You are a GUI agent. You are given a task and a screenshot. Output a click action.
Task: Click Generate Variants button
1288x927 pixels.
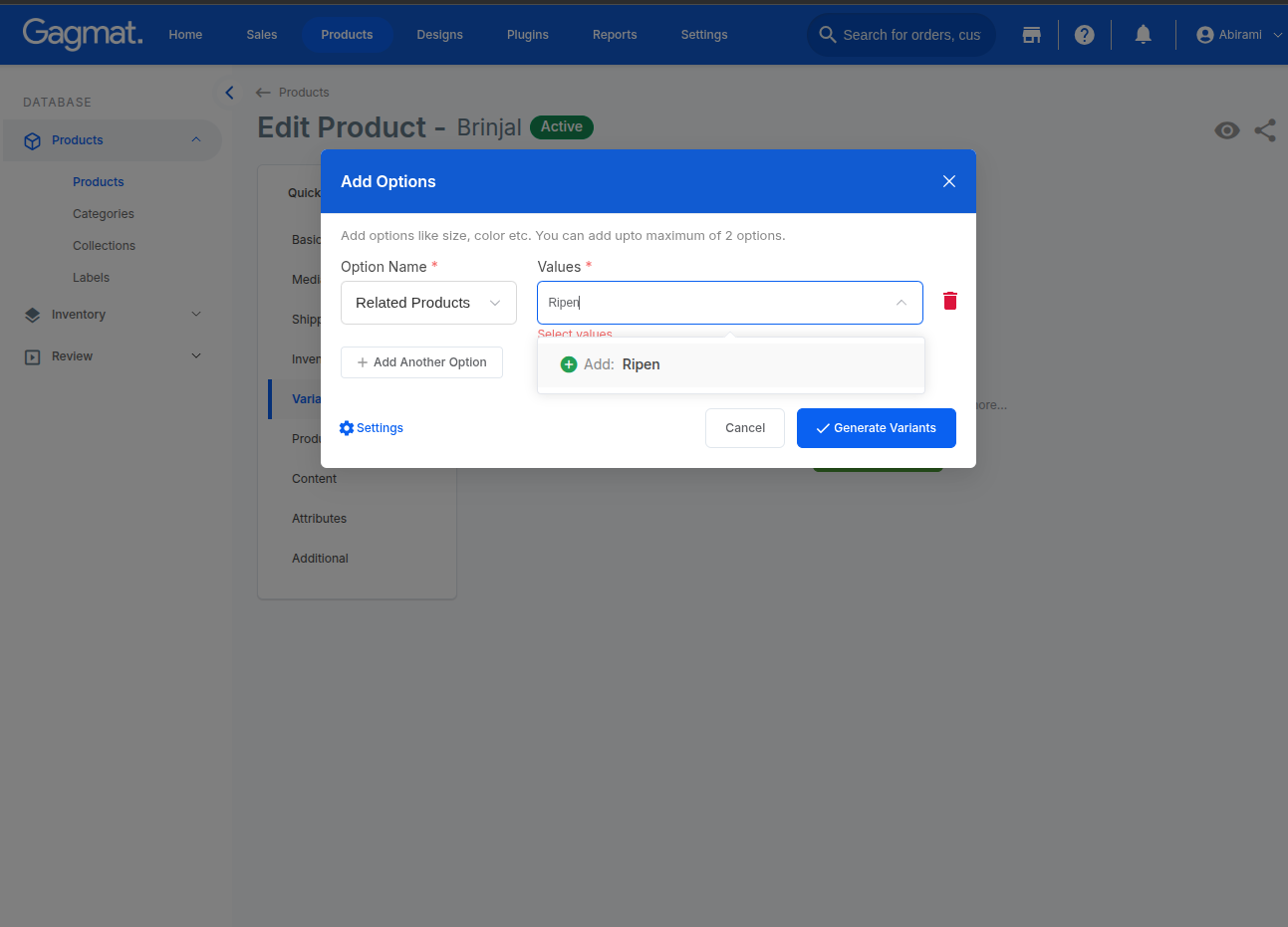(x=877, y=428)
